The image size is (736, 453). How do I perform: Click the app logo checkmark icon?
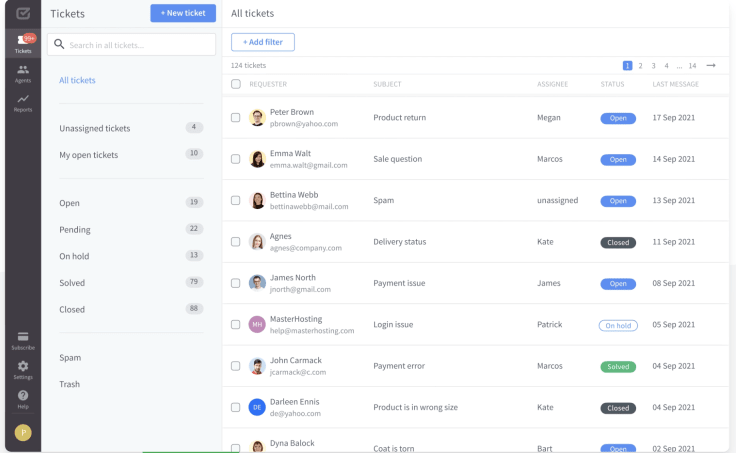(x=23, y=14)
